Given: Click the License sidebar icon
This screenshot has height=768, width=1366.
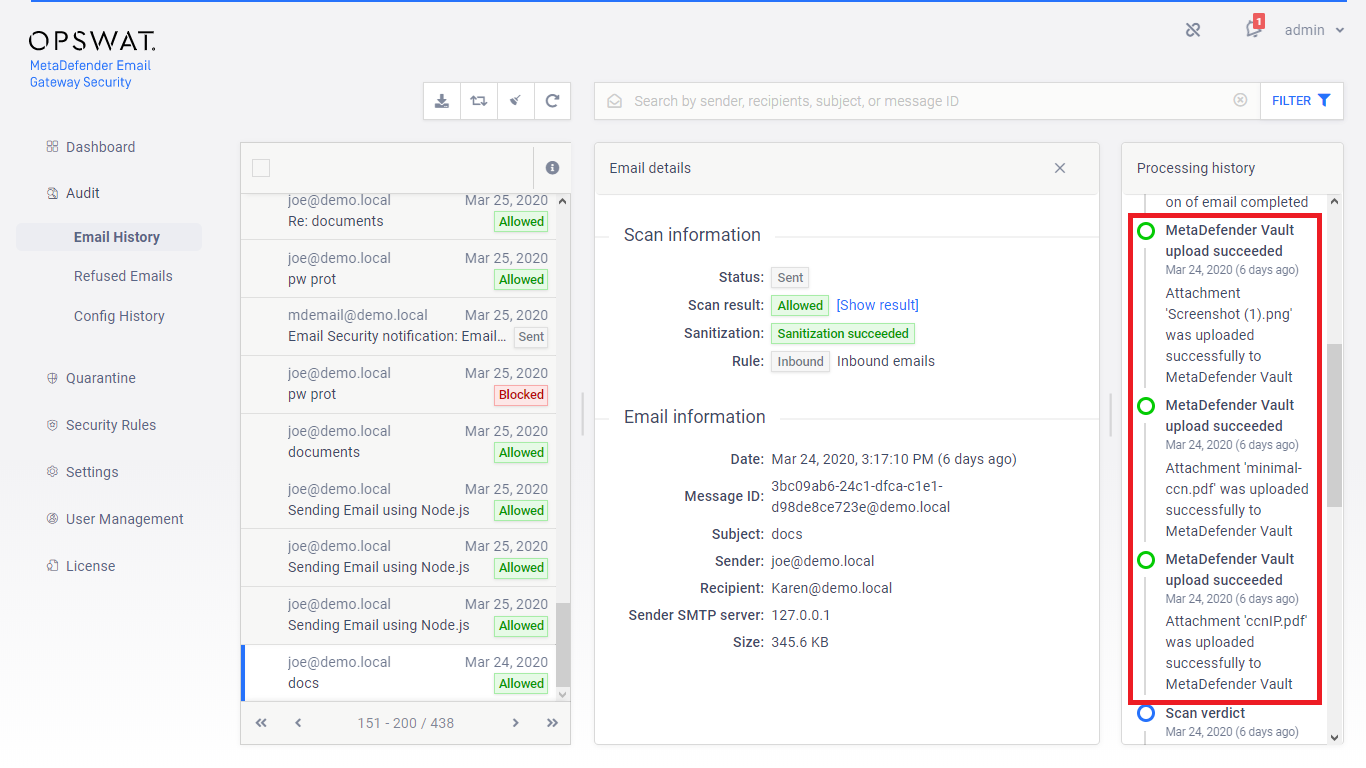Looking at the screenshot, I should coord(52,566).
